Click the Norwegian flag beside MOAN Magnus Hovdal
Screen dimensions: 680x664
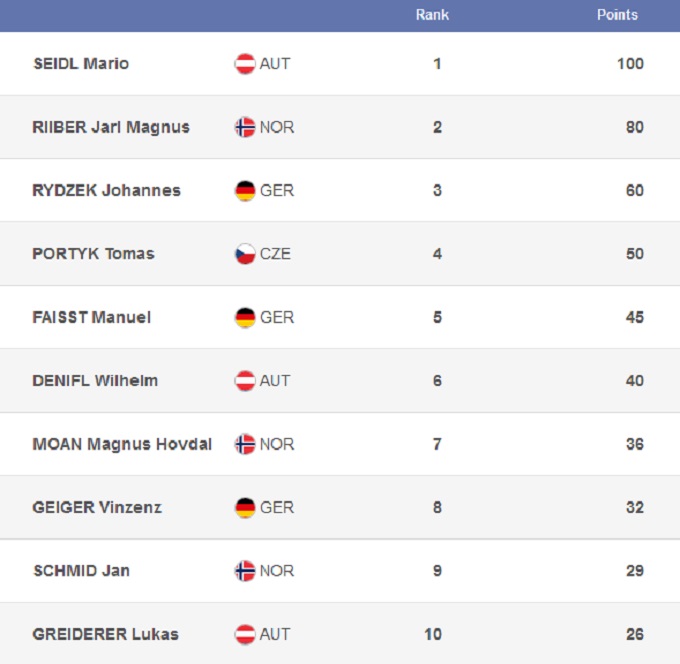245,444
